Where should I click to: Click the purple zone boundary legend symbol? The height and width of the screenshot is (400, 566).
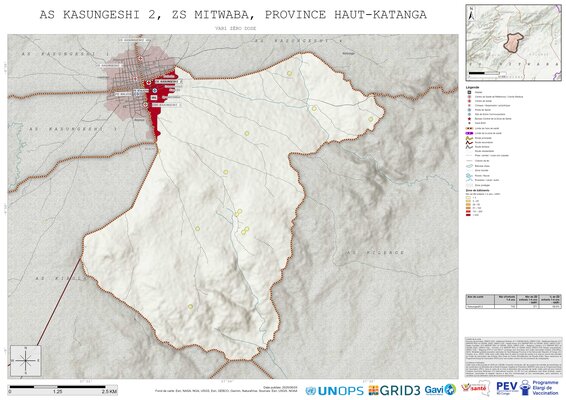click(x=469, y=133)
